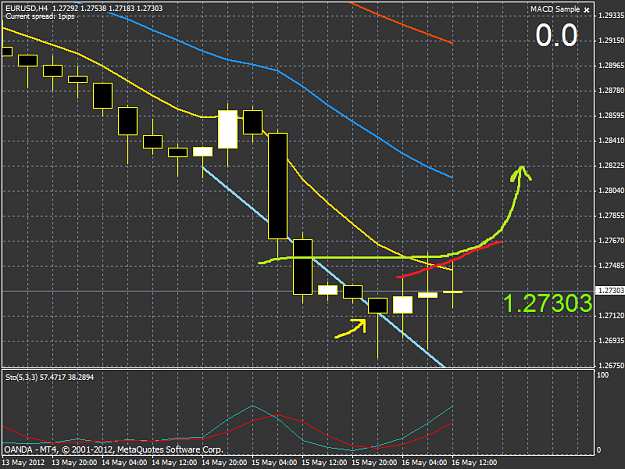Click the '16 May 12:00' time axis label
The width and height of the screenshot is (625, 469).
(x=474, y=463)
